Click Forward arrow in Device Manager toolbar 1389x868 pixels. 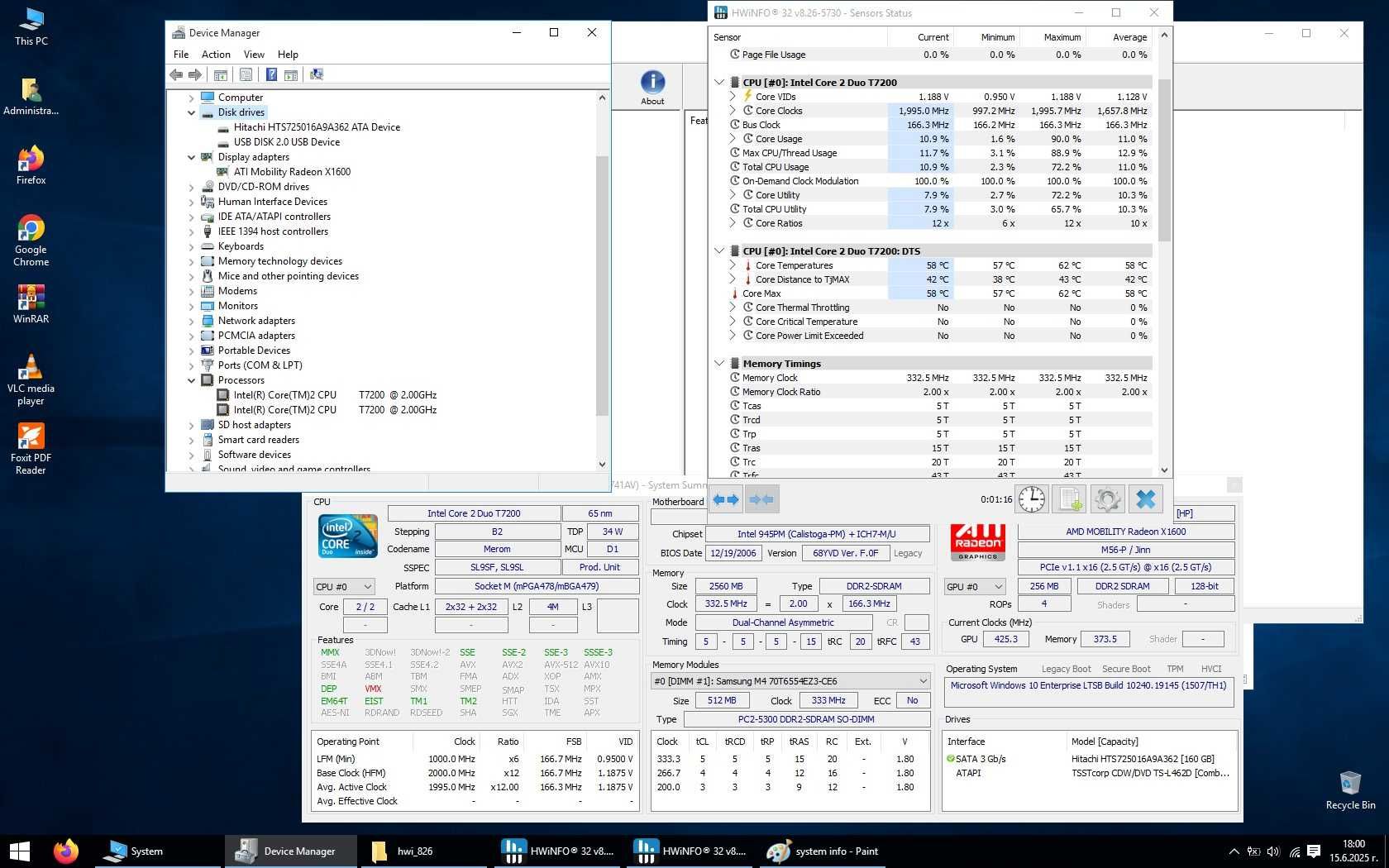[195, 74]
